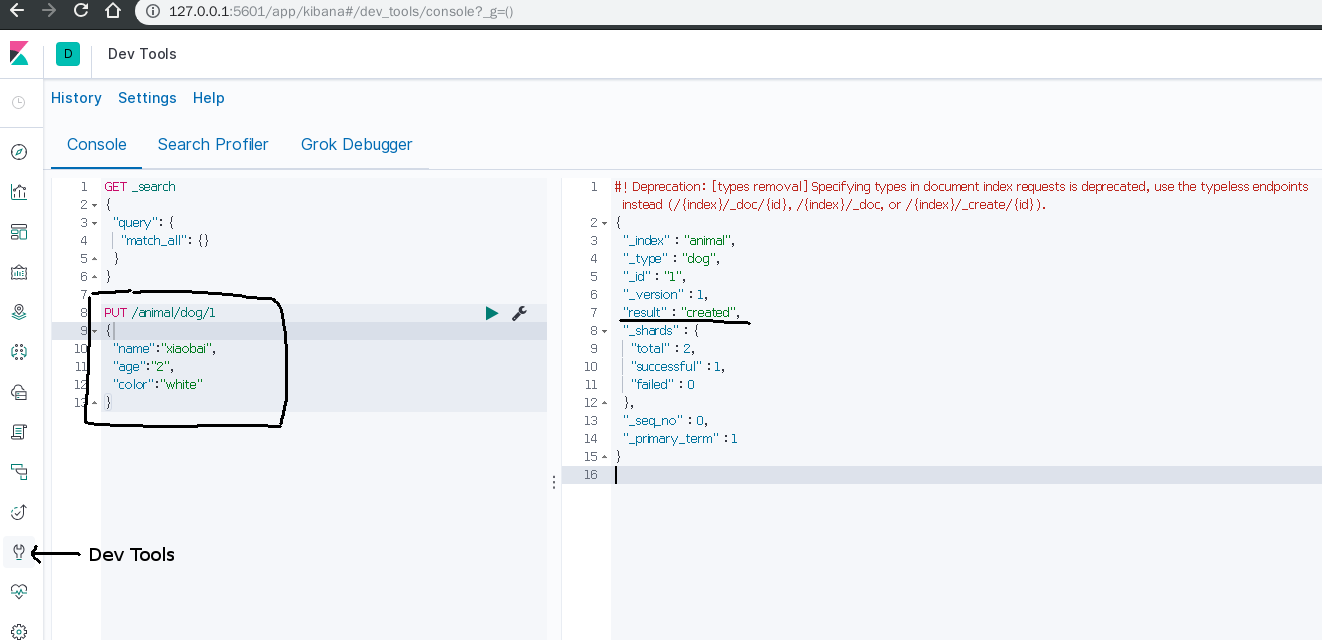Click the "_seq_no" : 0 response line
Screen dimensions: 1322x640
tap(666, 421)
